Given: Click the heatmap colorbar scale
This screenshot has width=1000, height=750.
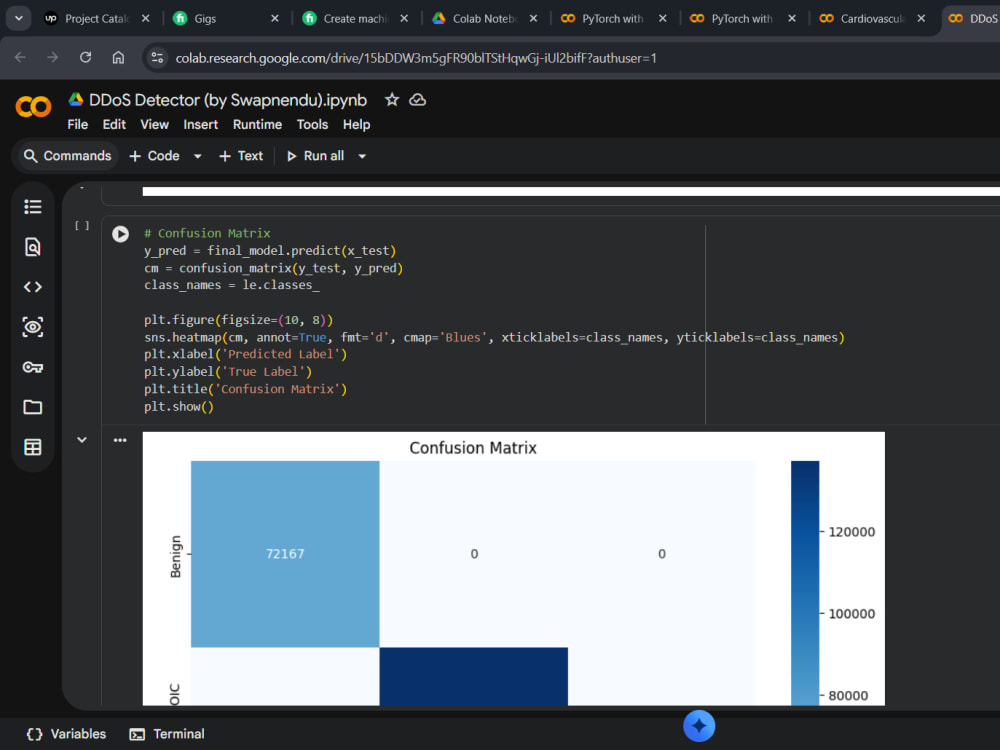Looking at the screenshot, I should (x=805, y=583).
